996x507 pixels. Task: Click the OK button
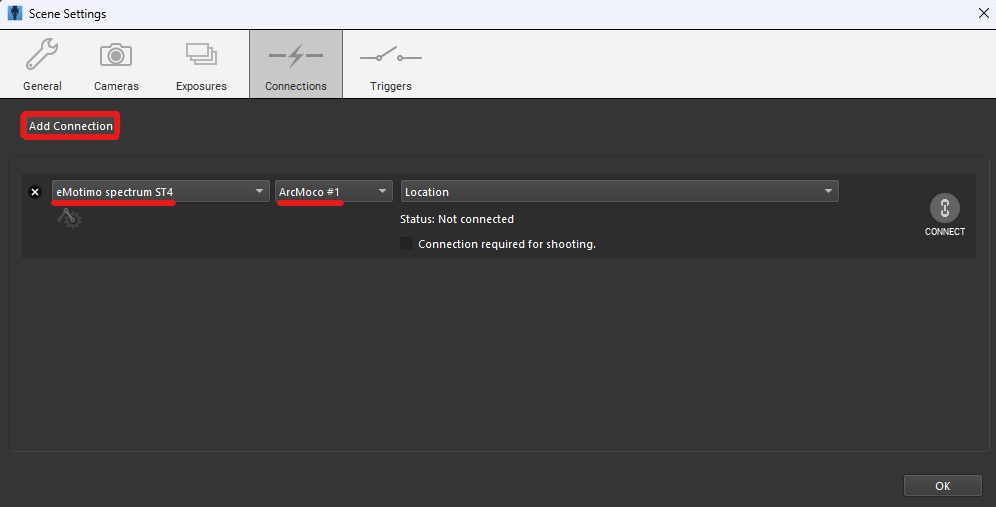click(943, 485)
